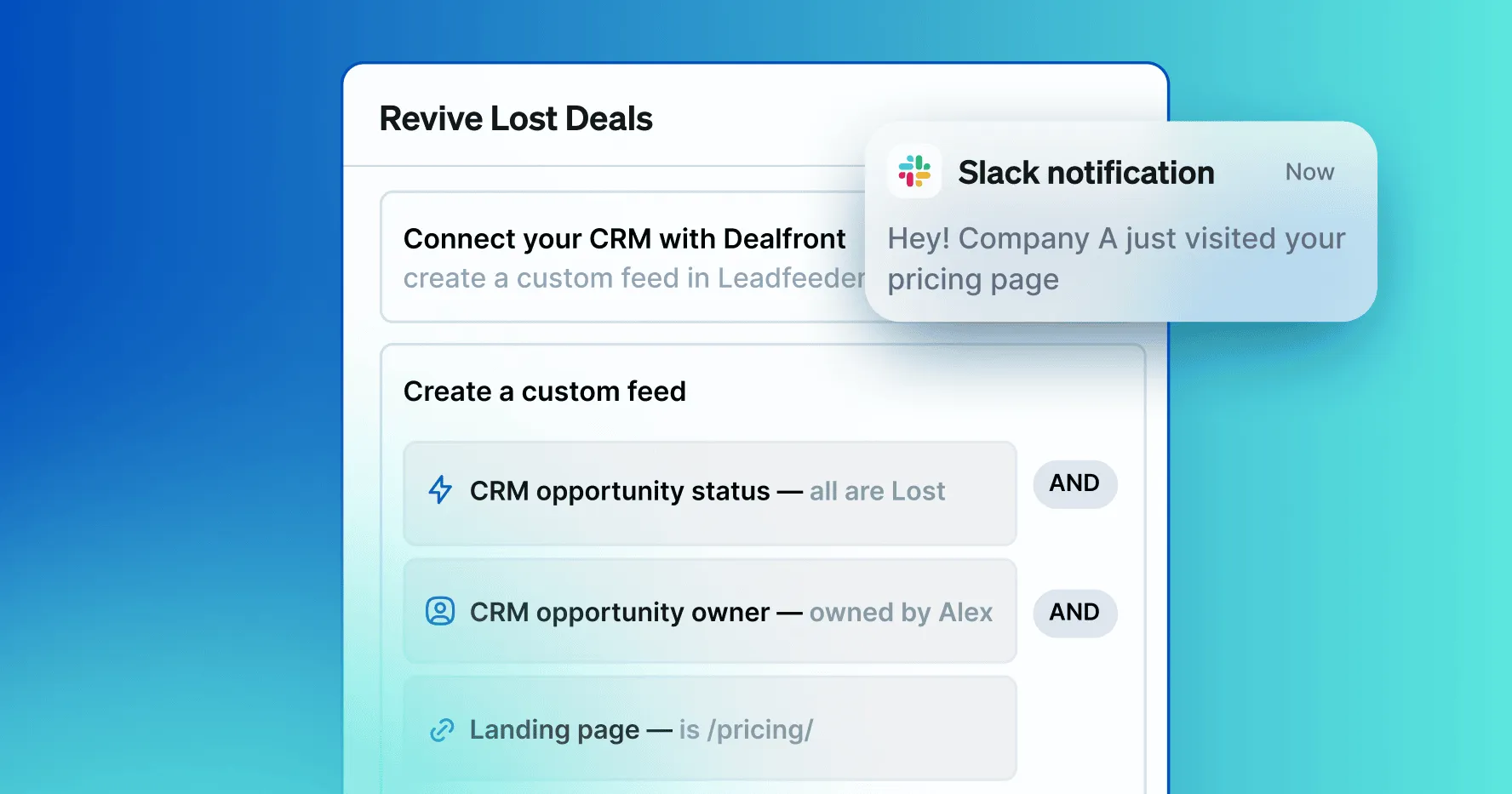This screenshot has width=1512, height=794.
Task: Select the lightning bolt icon beside CRM opportunity status
Action: pyautogui.click(x=439, y=491)
